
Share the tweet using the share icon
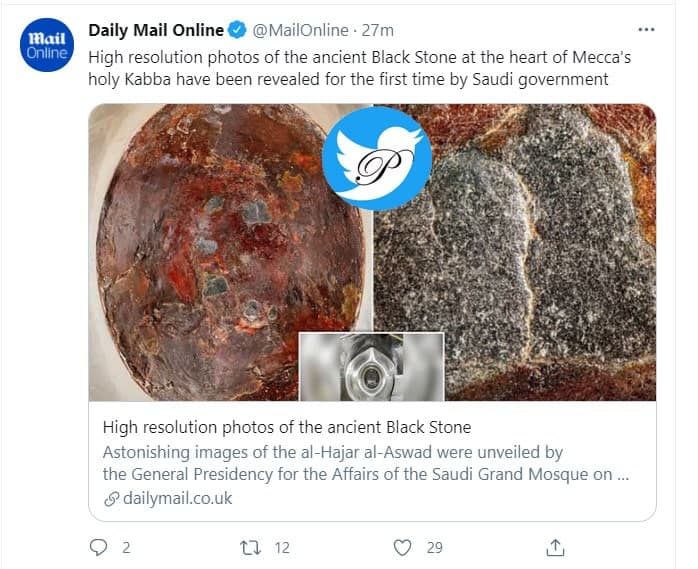tap(556, 547)
